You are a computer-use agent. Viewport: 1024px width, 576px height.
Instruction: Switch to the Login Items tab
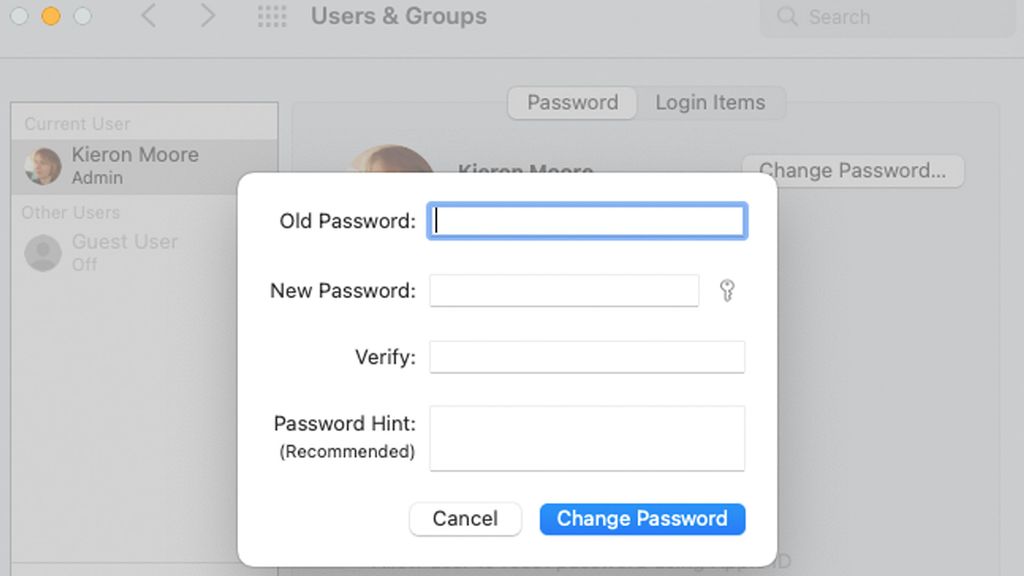click(x=710, y=102)
